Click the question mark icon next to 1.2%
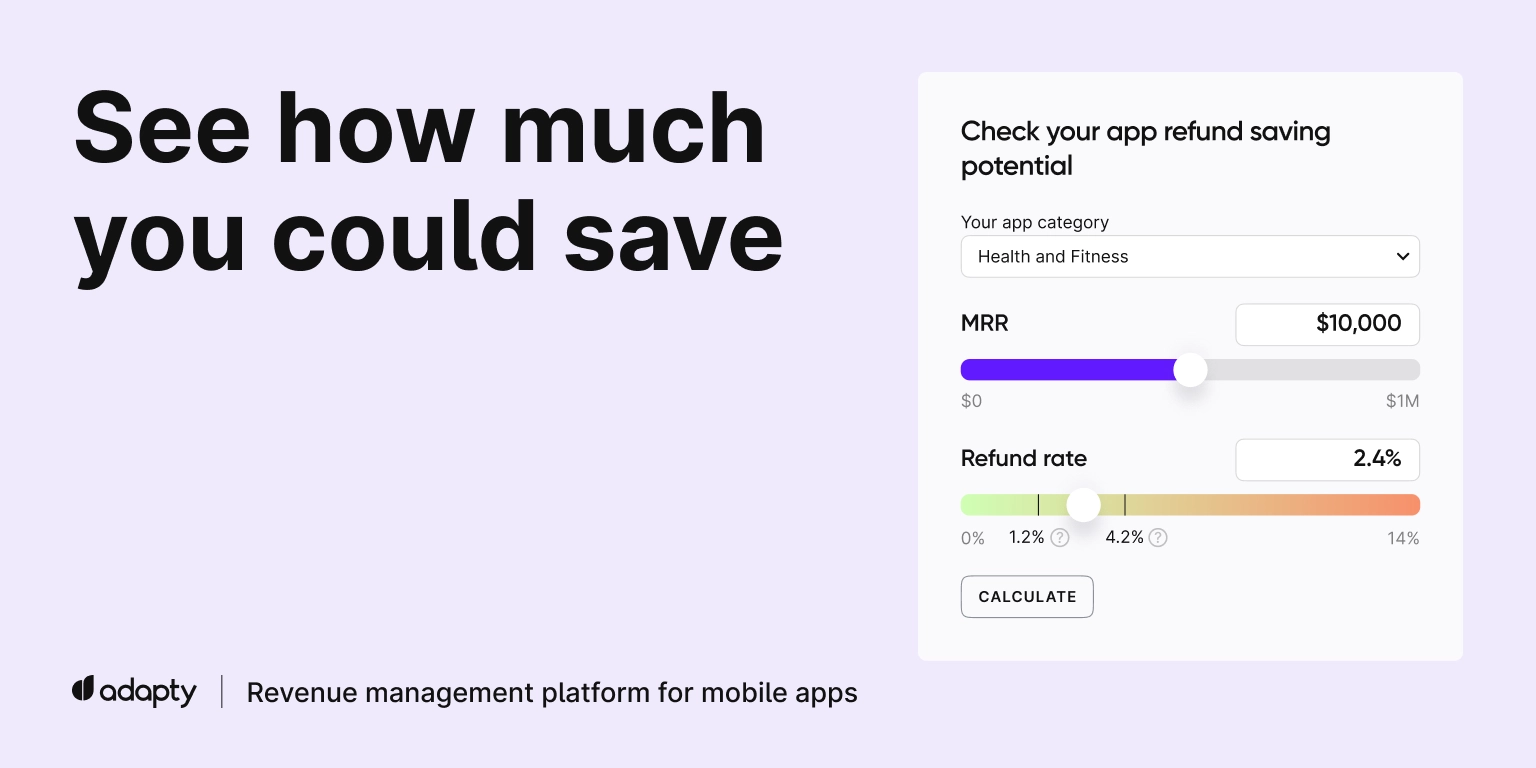Screen dimensions: 1536x768 tap(1060, 538)
